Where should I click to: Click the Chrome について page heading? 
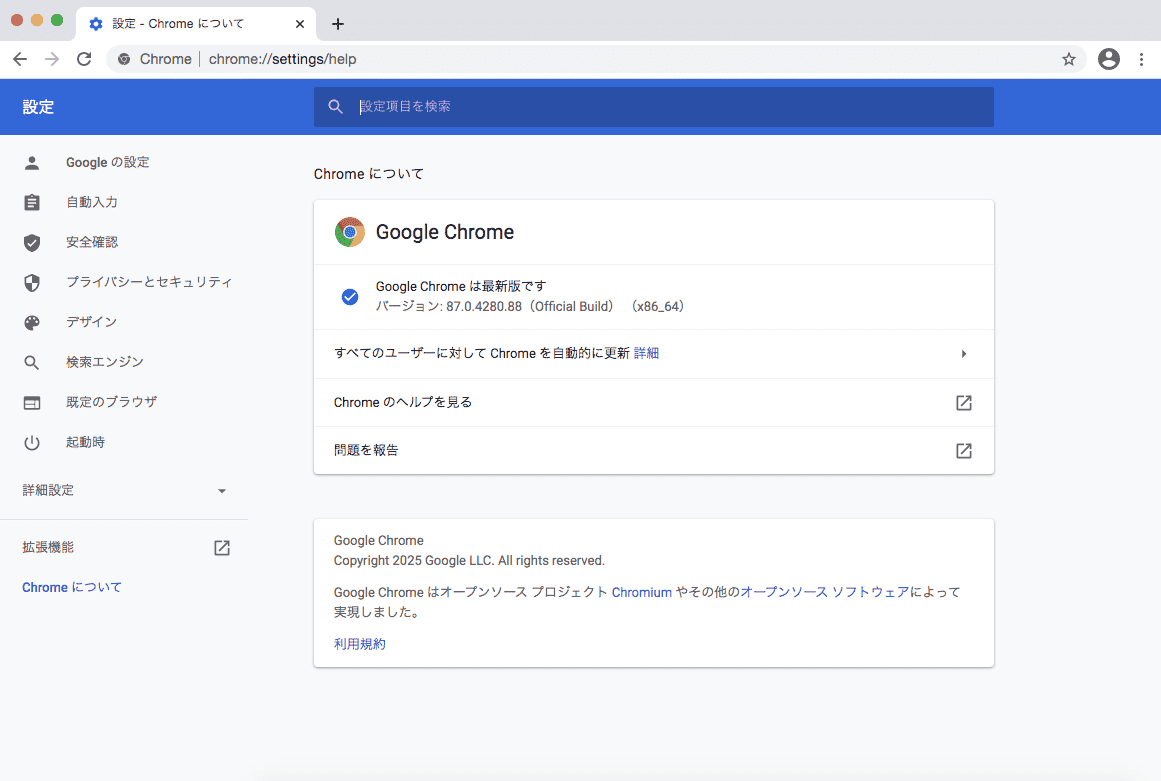[369, 174]
